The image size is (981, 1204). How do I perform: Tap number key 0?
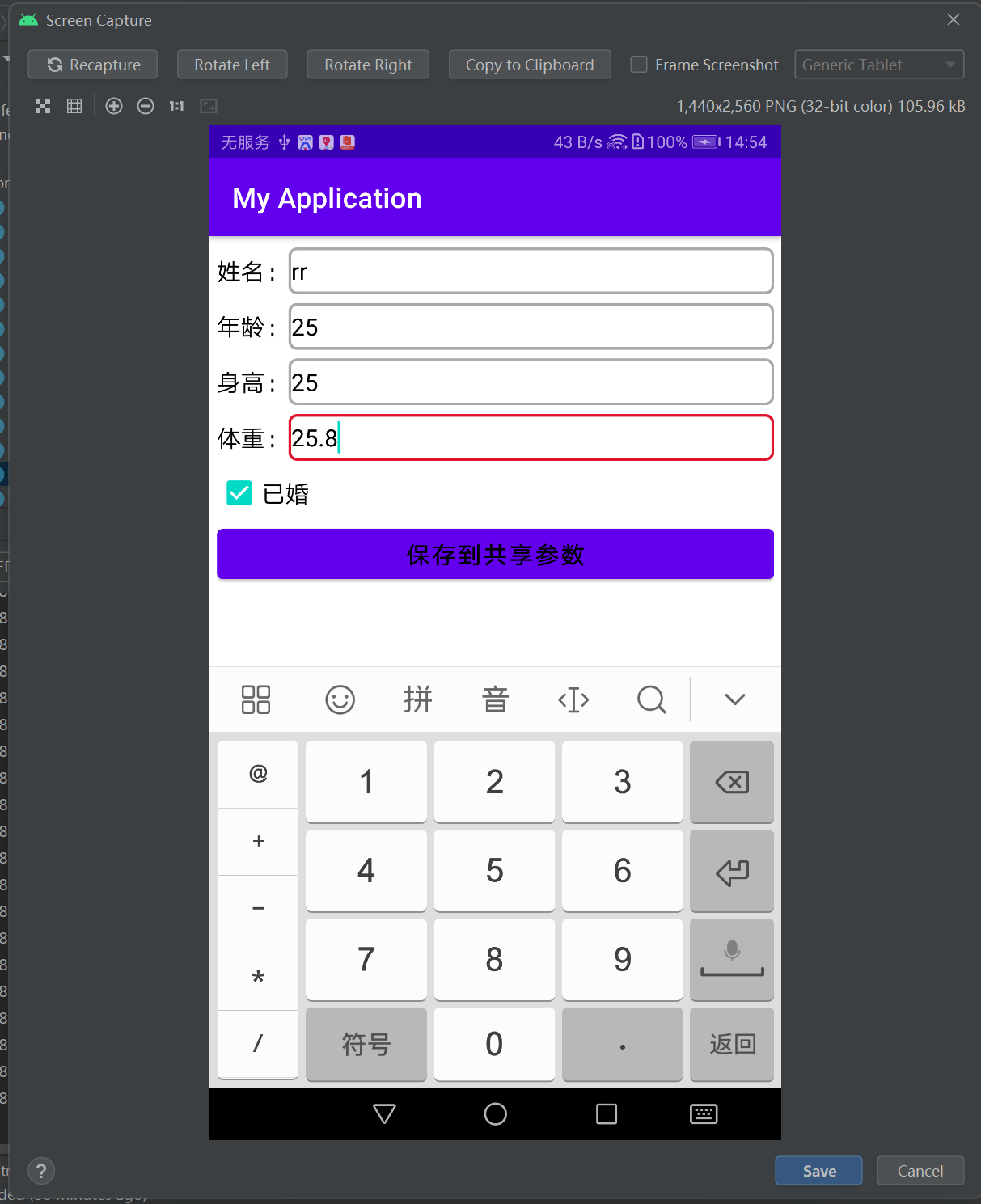point(494,1044)
